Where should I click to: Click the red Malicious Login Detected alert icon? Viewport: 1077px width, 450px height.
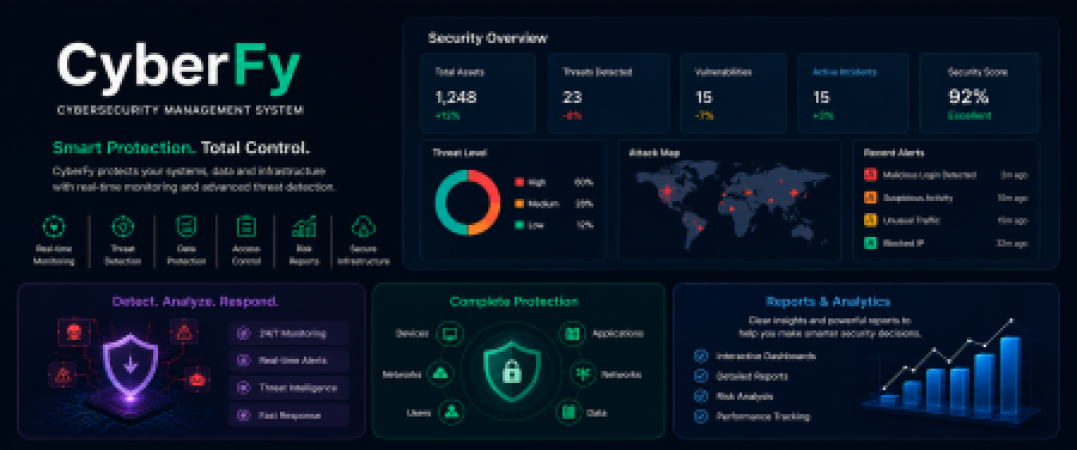(870, 175)
